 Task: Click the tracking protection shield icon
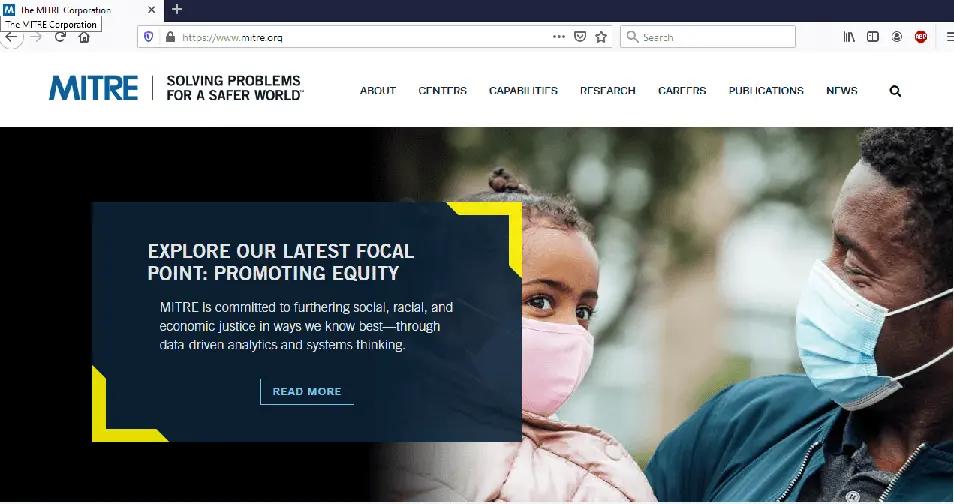[x=148, y=37]
